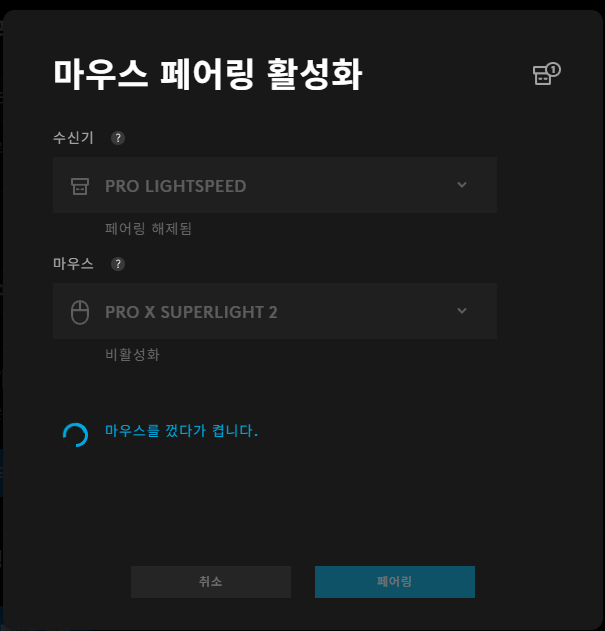
Task: Click the number 1 badge on receiver icon
Action: tap(553, 70)
